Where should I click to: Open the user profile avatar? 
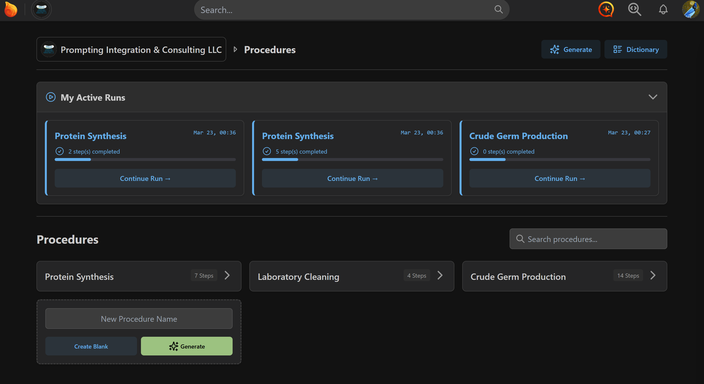coord(691,9)
